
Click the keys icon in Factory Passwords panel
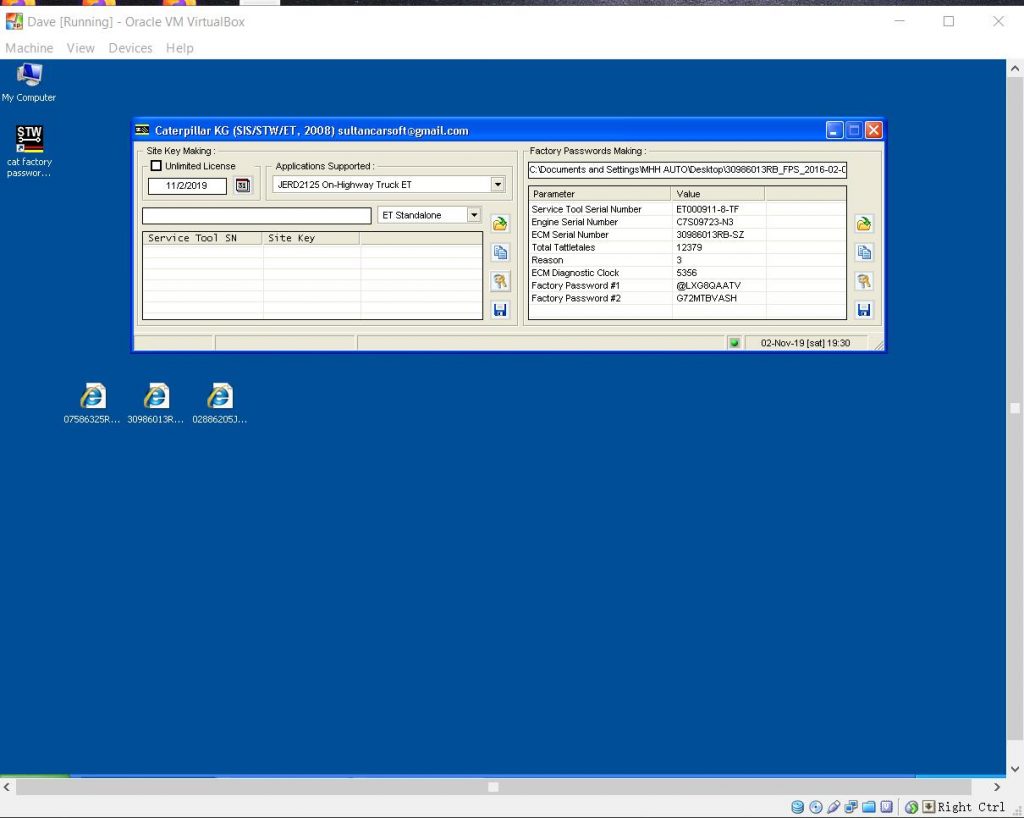tap(864, 282)
